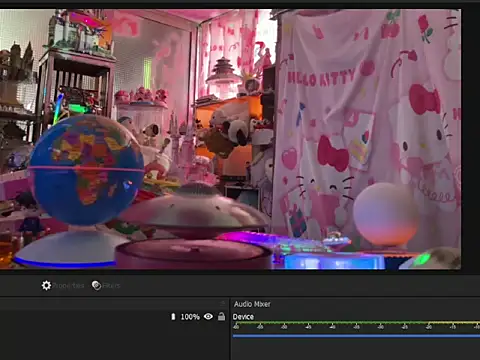
Task: Click the 100% battery level label
Action: pyautogui.click(x=190, y=317)
